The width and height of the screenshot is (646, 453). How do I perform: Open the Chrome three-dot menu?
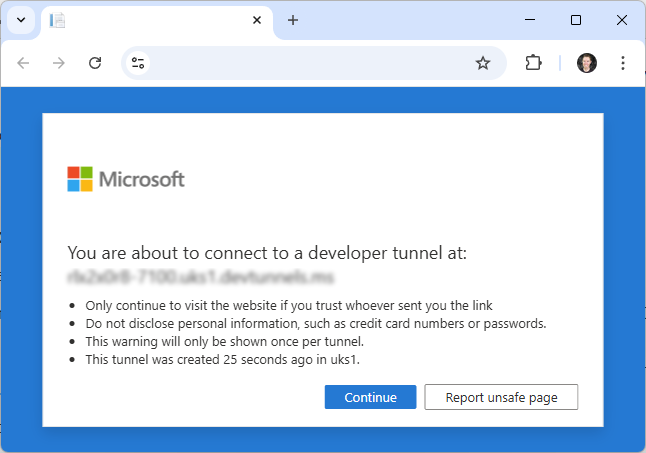pyautogui.click(x=623, y=63)
